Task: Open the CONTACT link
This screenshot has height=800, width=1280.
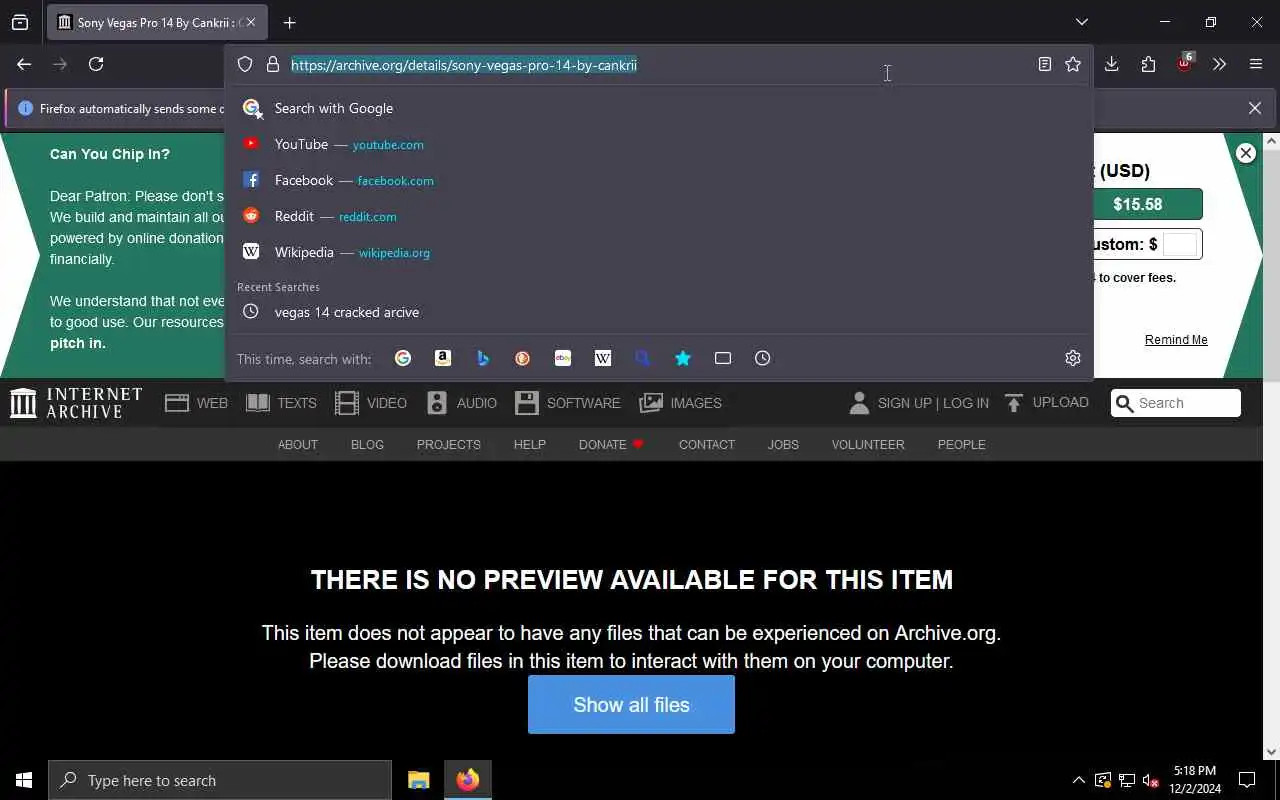Action: click(x=706, y=444)
